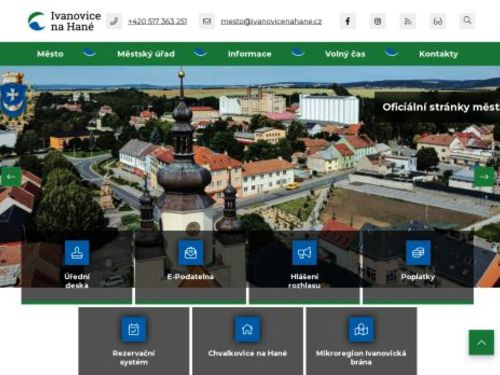Go to next slide with right arrow
The height and width of the screenshot is (375, 500).
tap(484, 177)
